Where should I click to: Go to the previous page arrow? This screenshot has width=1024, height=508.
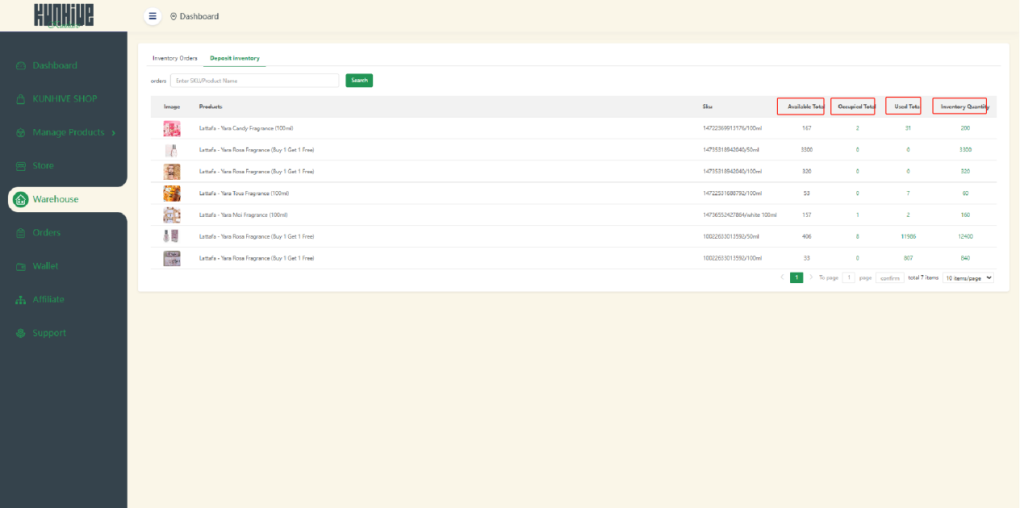(782, 278)
